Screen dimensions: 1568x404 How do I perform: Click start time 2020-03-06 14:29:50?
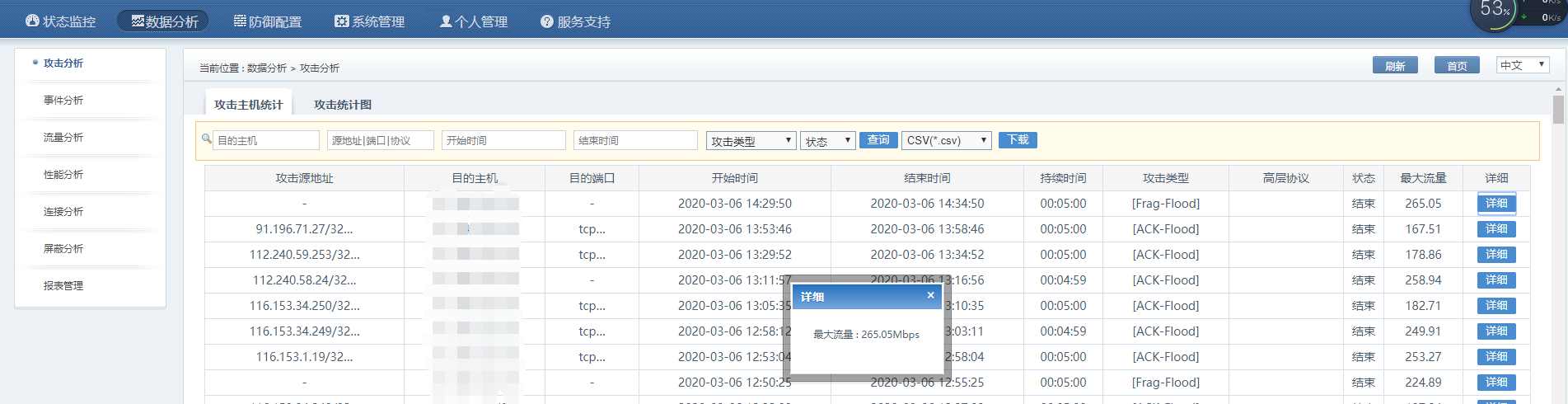[x=735, y=204]
